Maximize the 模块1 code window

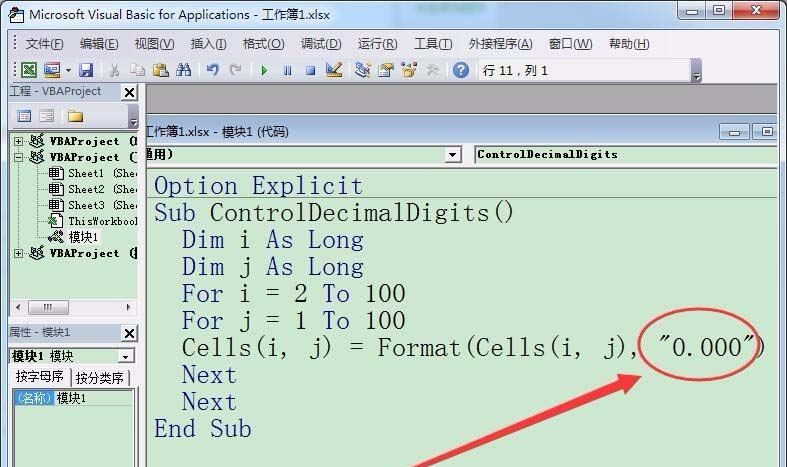tap(766, 132)
